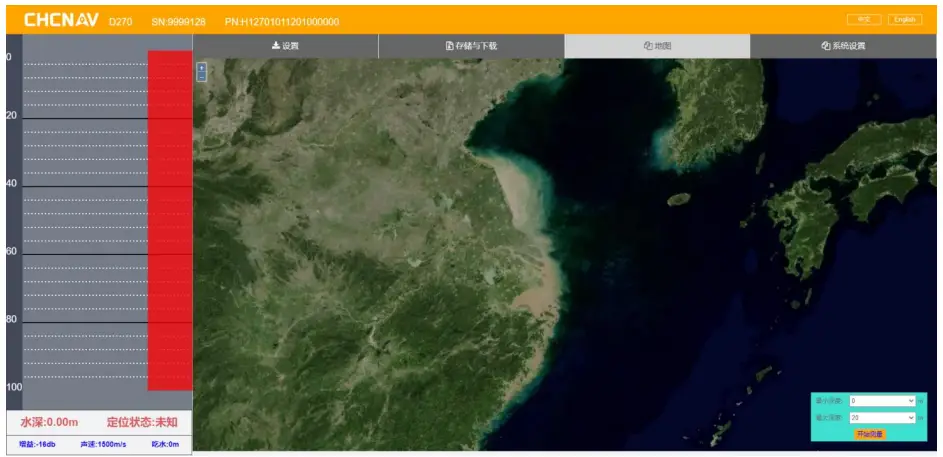This screenshot has width=943, height=457.
Task: Click the CHCNAV logo
Action: [61, 20]
